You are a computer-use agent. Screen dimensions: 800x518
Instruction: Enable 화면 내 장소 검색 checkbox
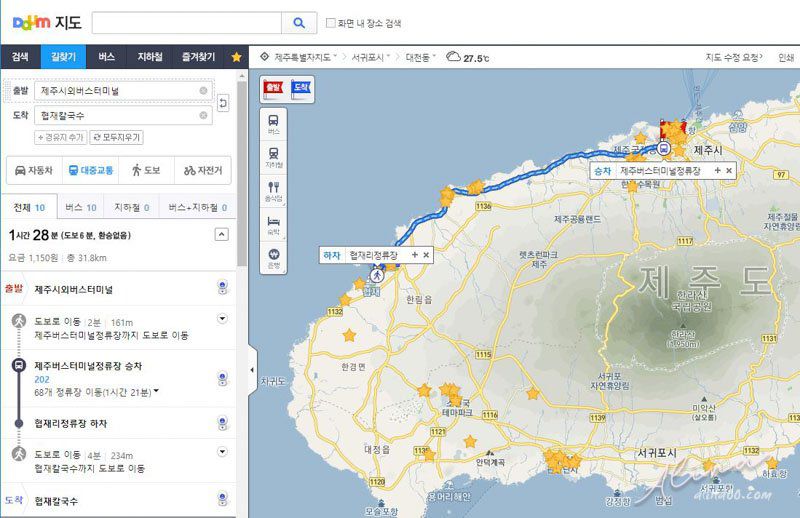[x=331, y=23]
